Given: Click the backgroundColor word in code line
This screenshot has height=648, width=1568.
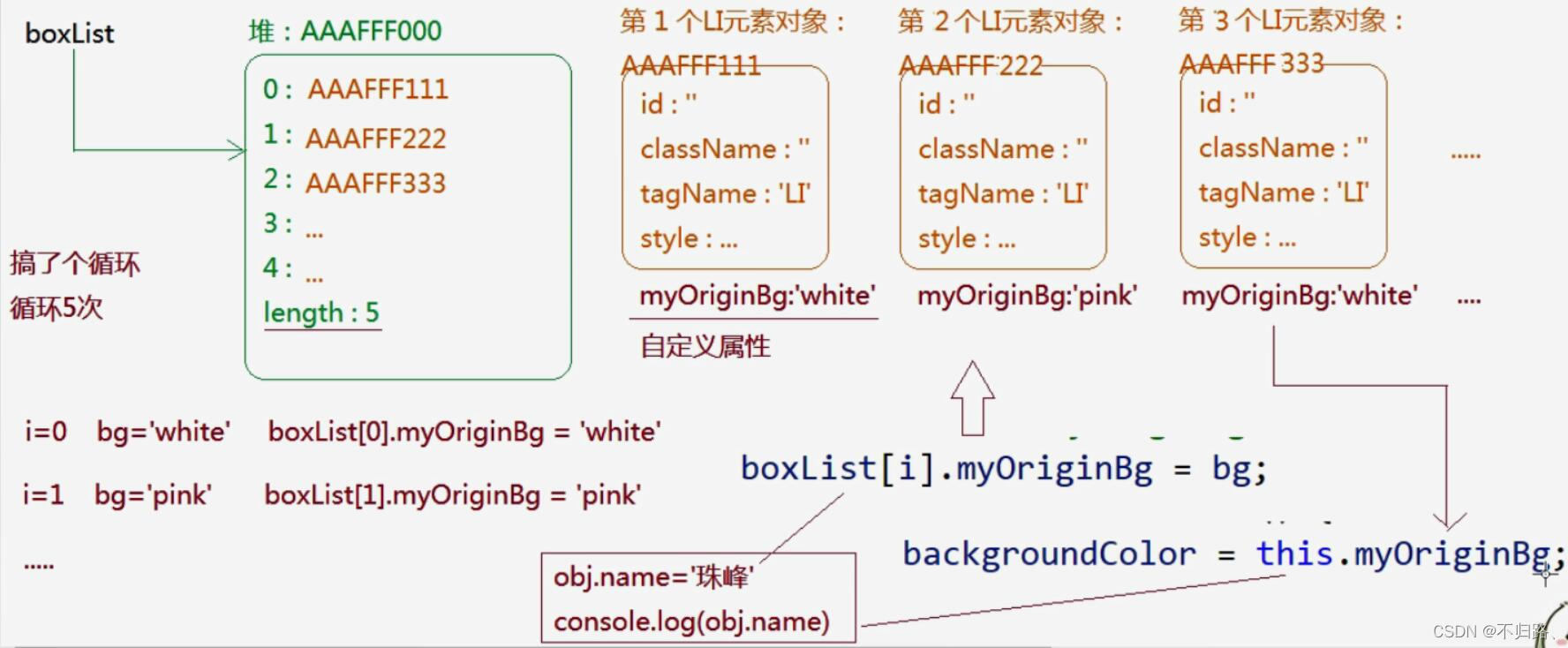Looking at the screenshot, I should click(1049, 554).
